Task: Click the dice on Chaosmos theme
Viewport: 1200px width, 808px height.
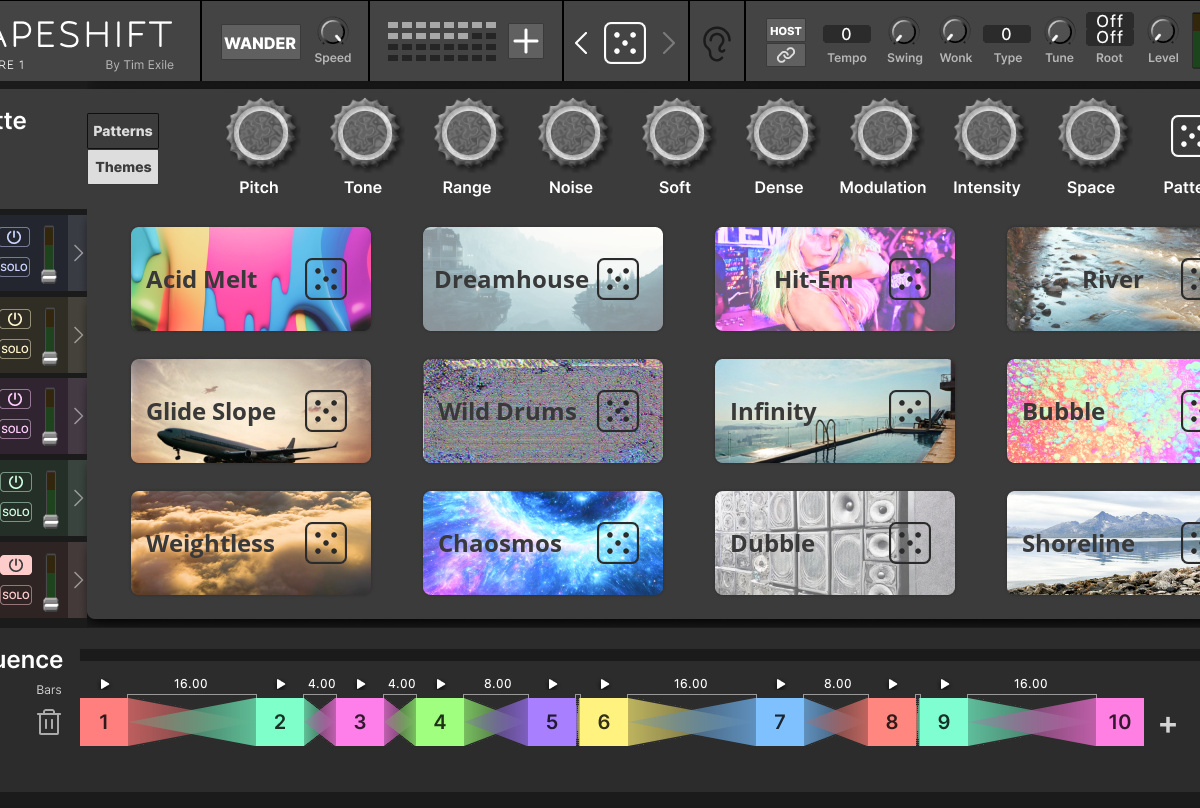Action: 617,543
